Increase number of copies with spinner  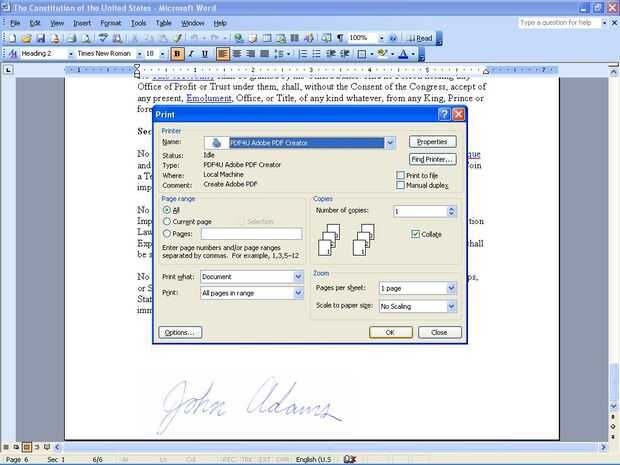(451, 208)
